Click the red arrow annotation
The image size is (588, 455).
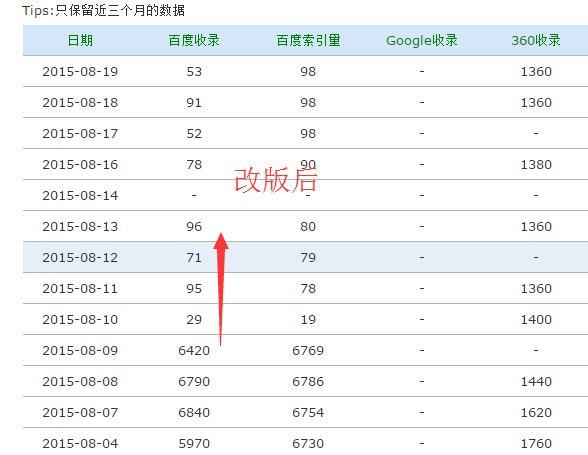(221, 289)
